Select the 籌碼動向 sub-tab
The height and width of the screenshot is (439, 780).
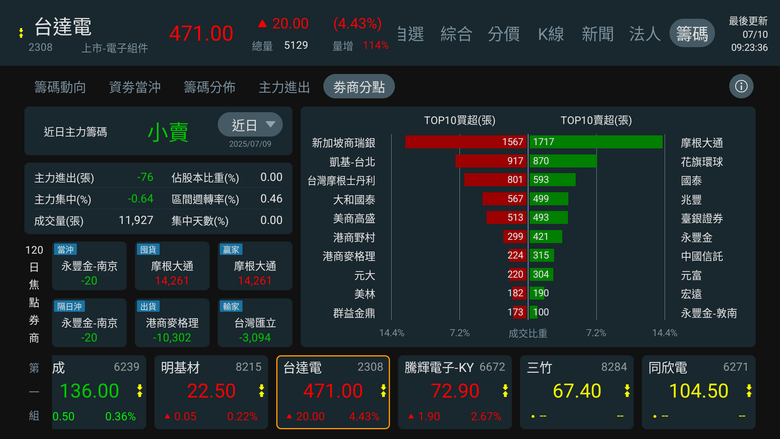pos(60,88)
